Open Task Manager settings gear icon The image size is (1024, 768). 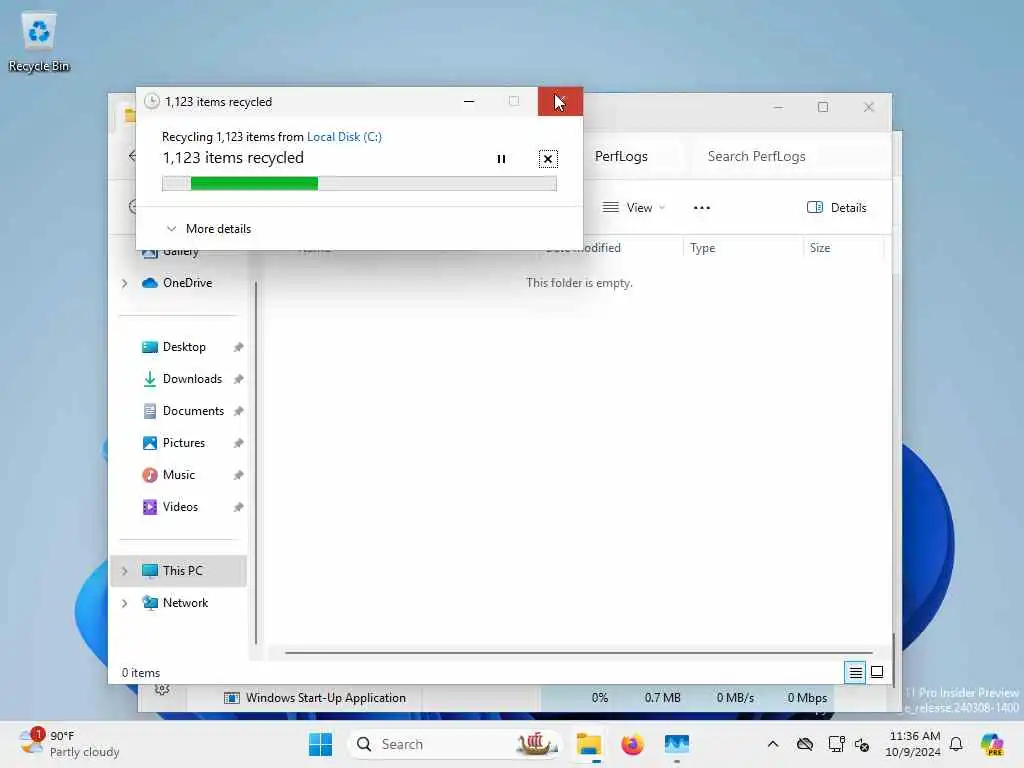point(162,690)
